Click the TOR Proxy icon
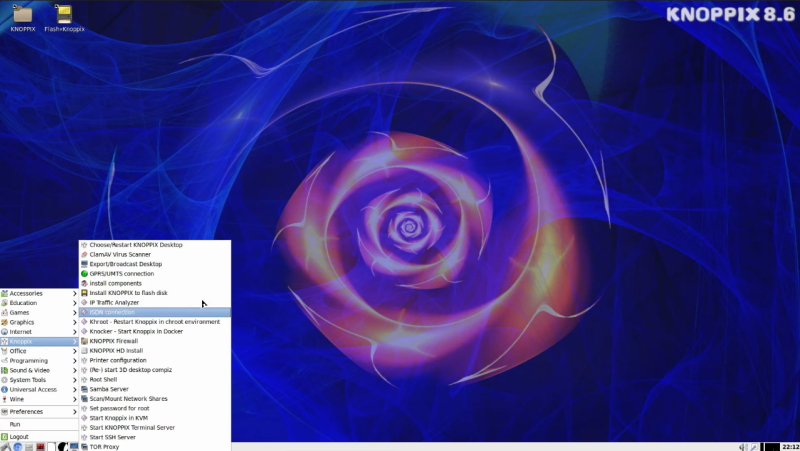Viewport: 800px width, 451px height. 84,446
